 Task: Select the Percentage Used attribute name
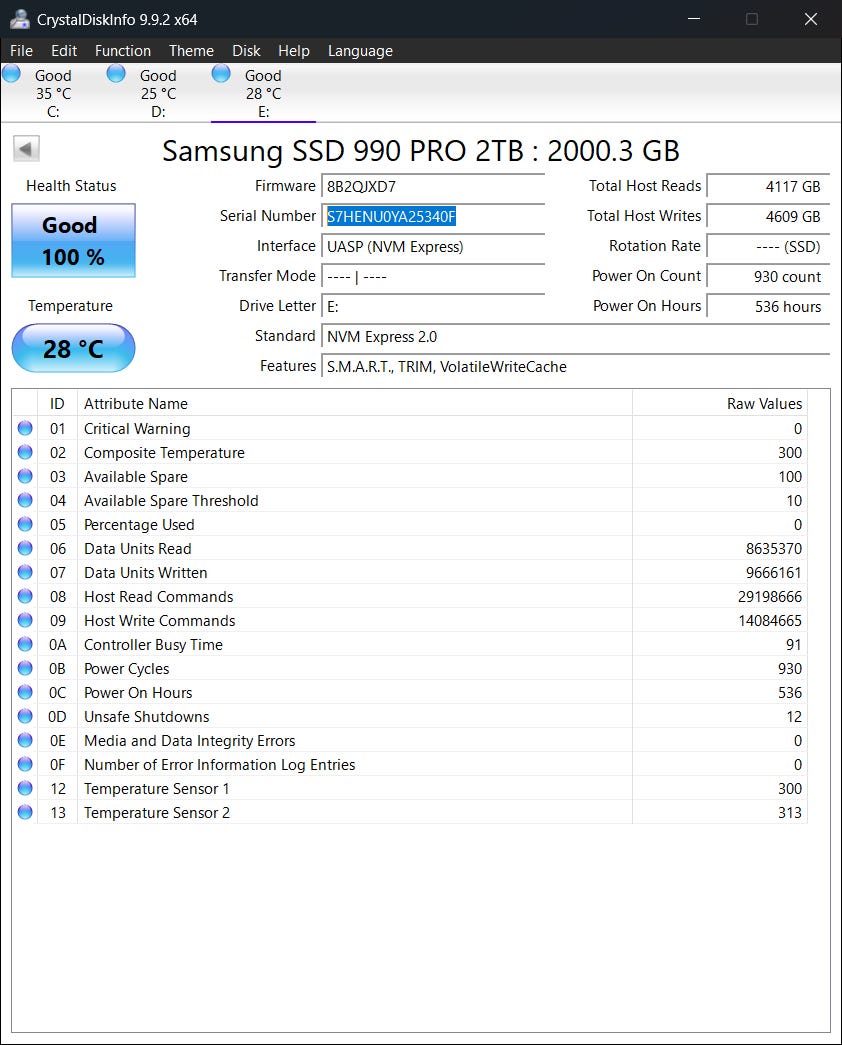point(139,524)
